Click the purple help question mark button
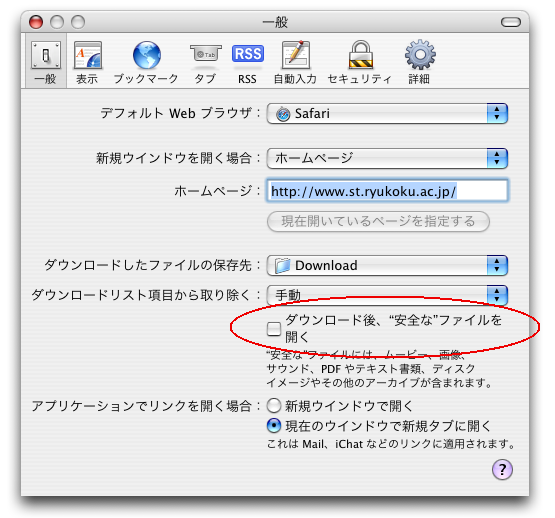Image resolution: width=555 pixels, height=518 pixels. tap(502, 470)
